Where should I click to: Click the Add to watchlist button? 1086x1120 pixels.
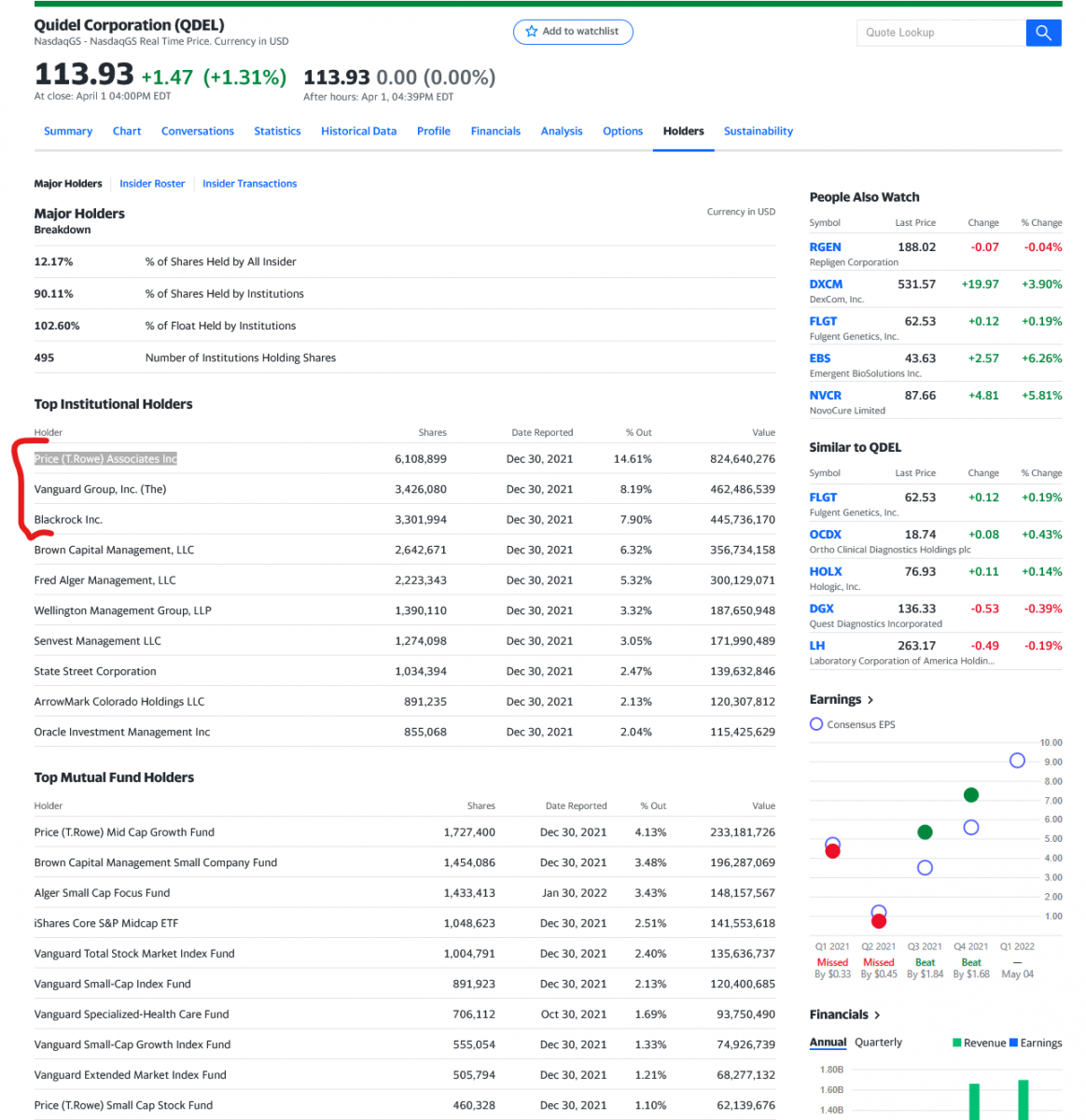(573, 32)
